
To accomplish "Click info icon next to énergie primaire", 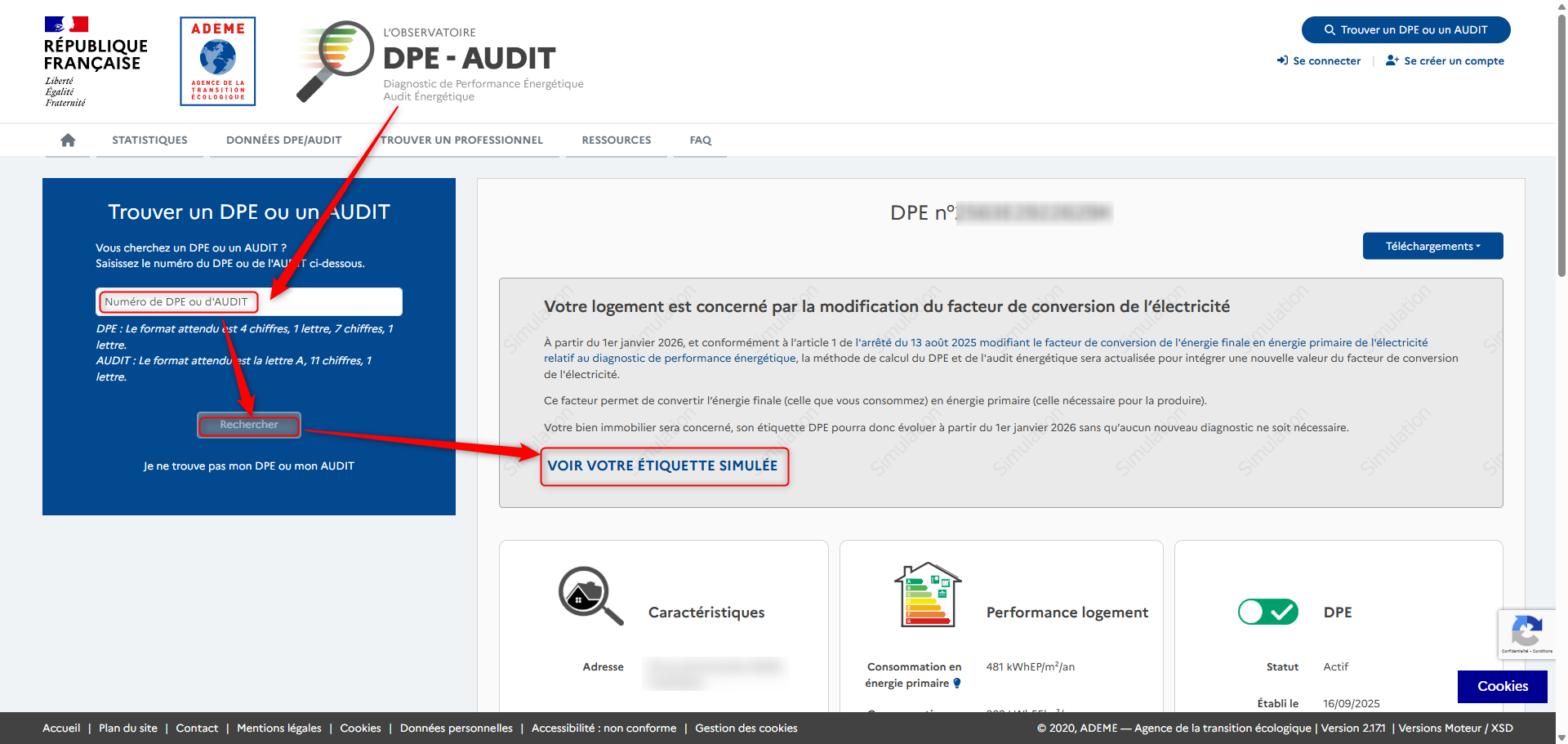I will click(x=957, y=684).
